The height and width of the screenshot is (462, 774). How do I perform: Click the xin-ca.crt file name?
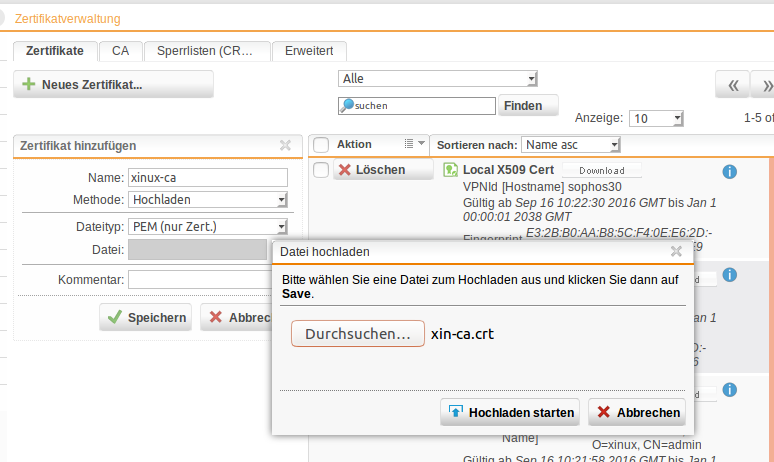point(463,334)
